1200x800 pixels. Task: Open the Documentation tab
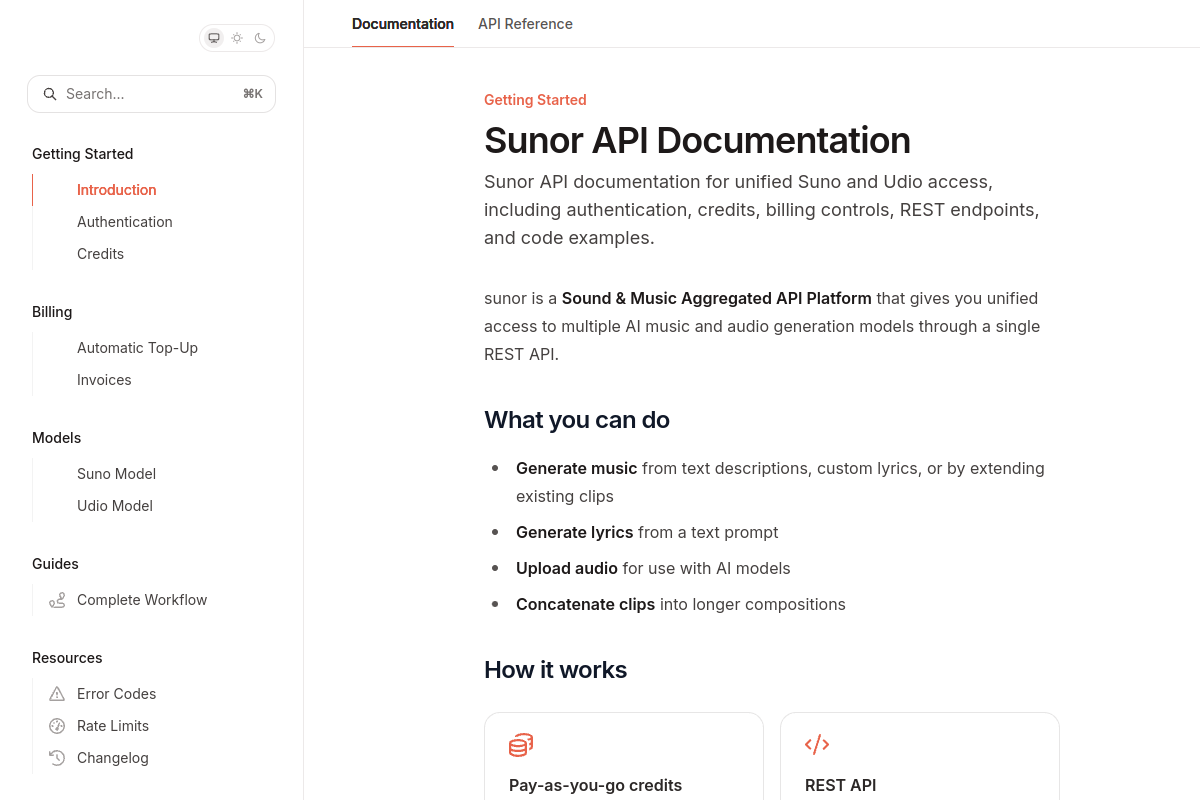tap(403, 24)
